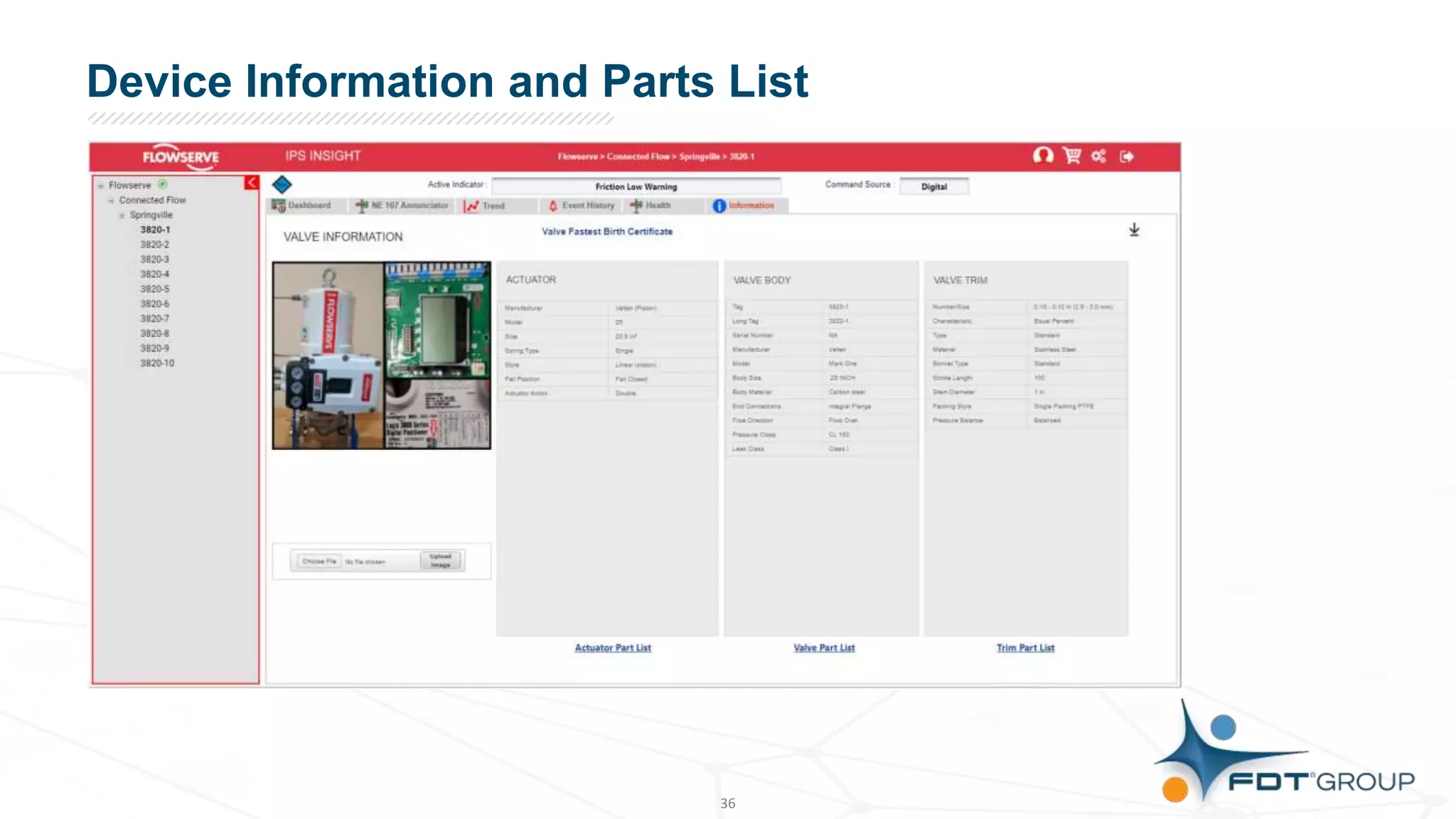Select device 3820-5 in tree
1456x819 pixels.
[x=155, y=289]
